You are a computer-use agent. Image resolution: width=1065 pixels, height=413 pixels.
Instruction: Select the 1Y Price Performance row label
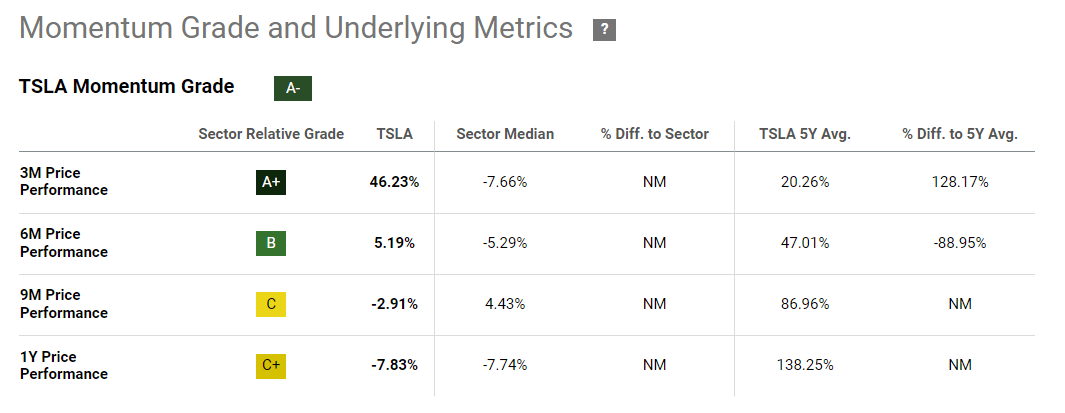(x=63, y=365)
